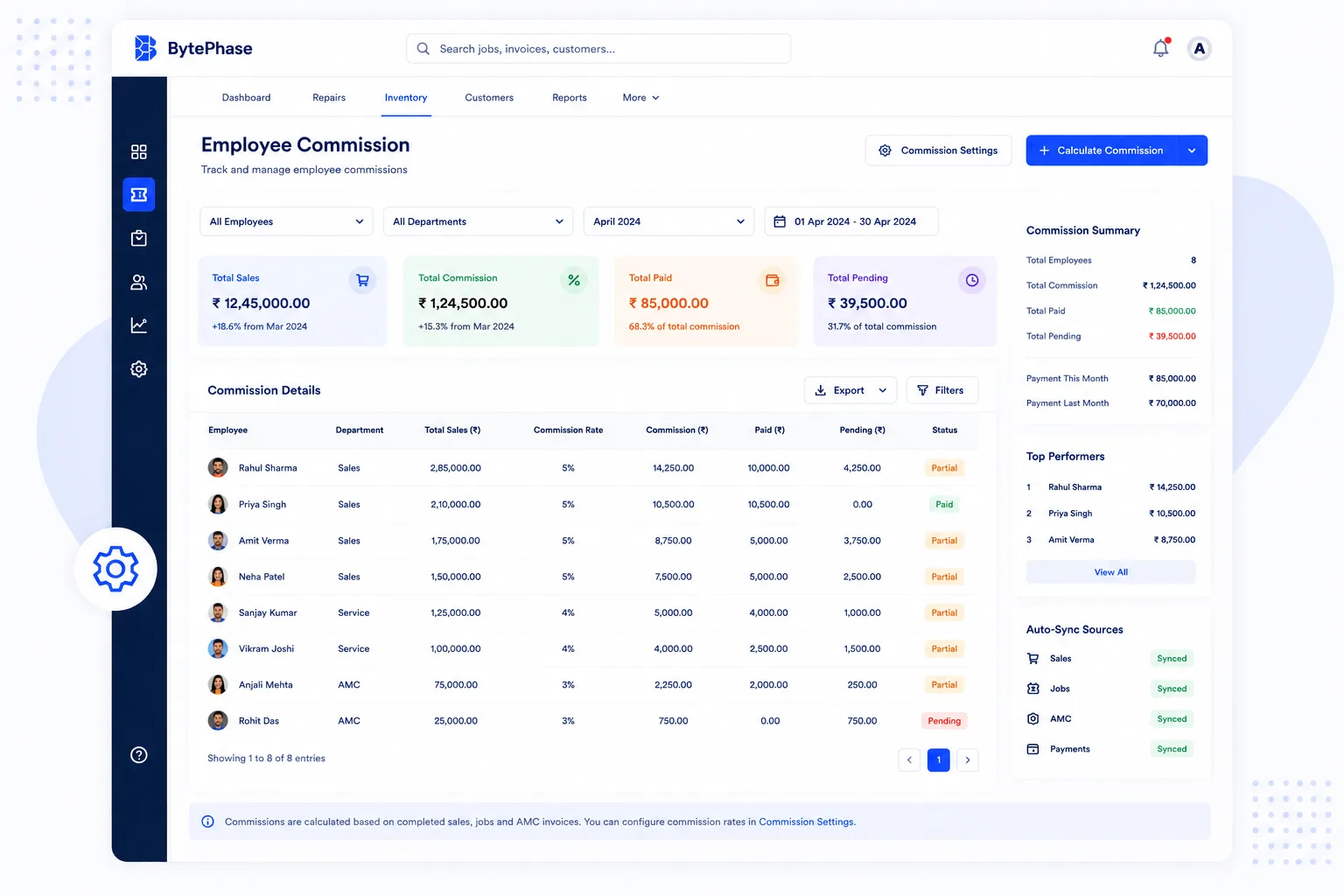
Task: Click the info icon in the notice banner
Action: coord(207,822)
